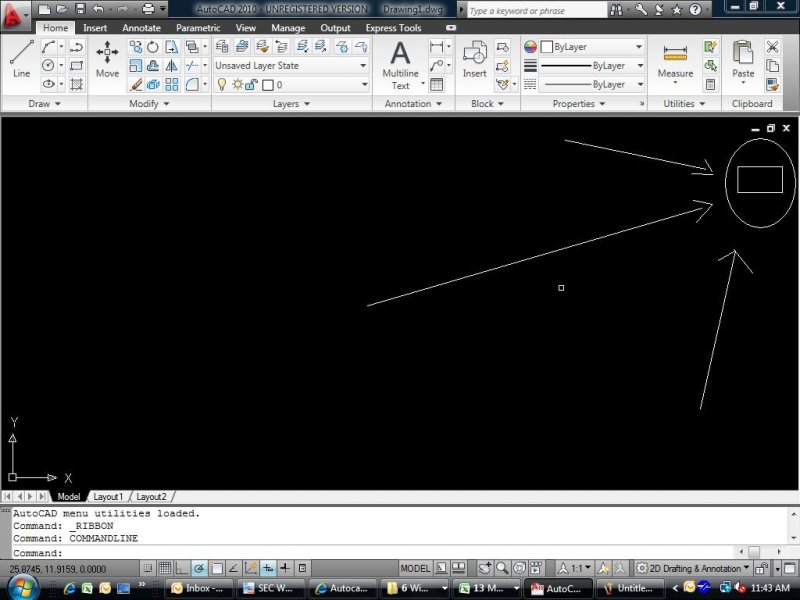The image size is (800, 600).
Task: Toggle Grid Display in status bar
Action: pyautogui.click(x=164, y=568)
